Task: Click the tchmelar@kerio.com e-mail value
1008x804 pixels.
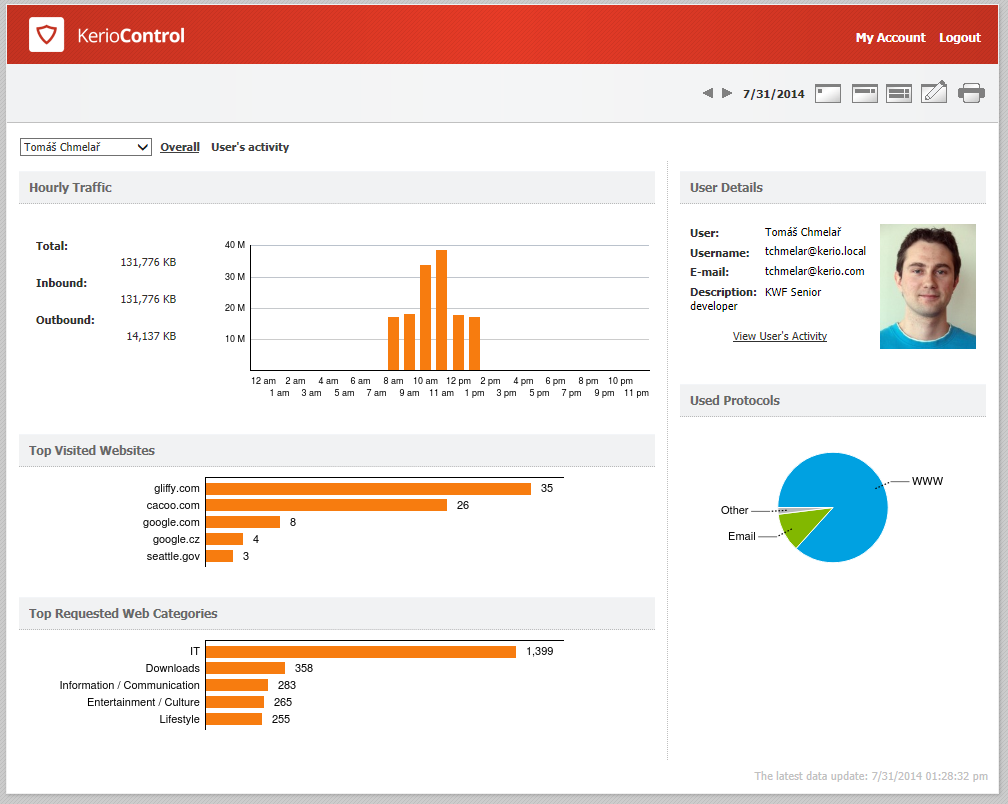Action: coord(814,271)
